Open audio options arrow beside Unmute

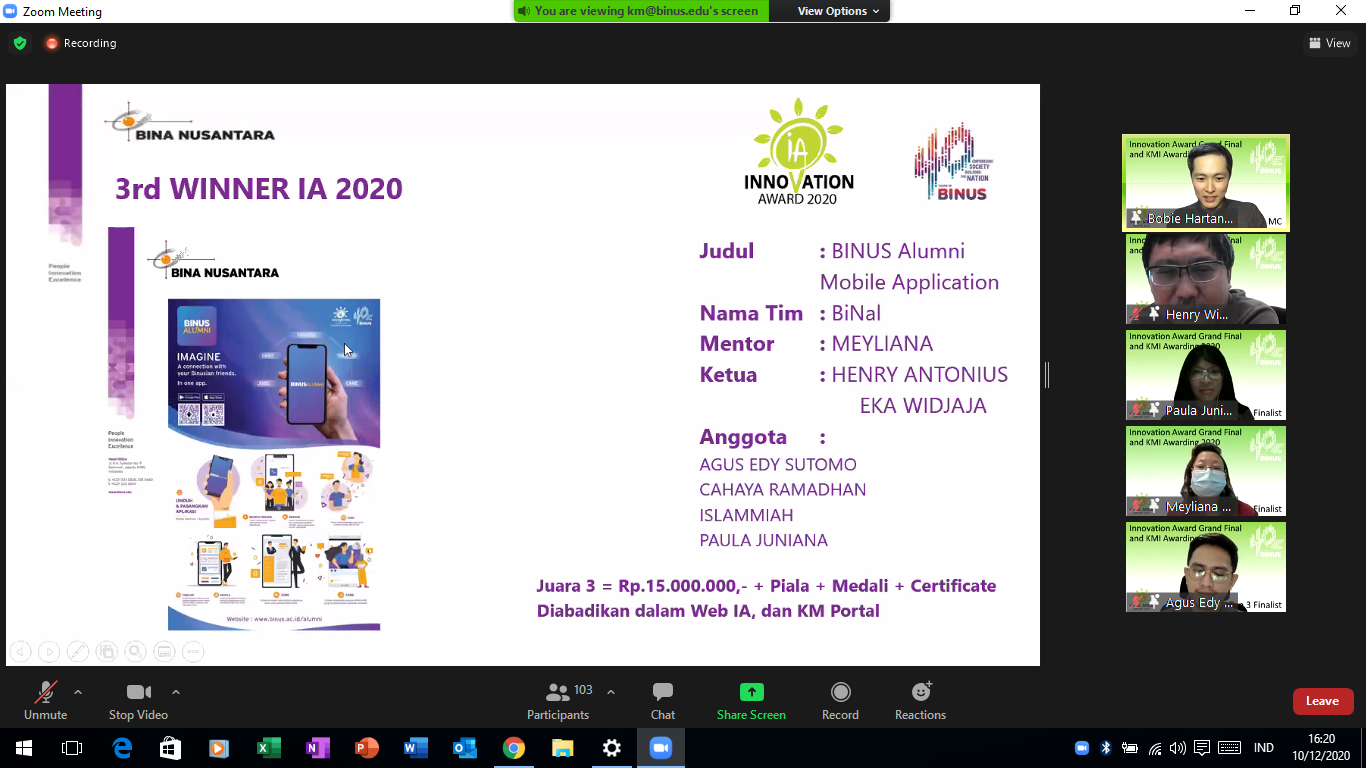click(78, 692)
